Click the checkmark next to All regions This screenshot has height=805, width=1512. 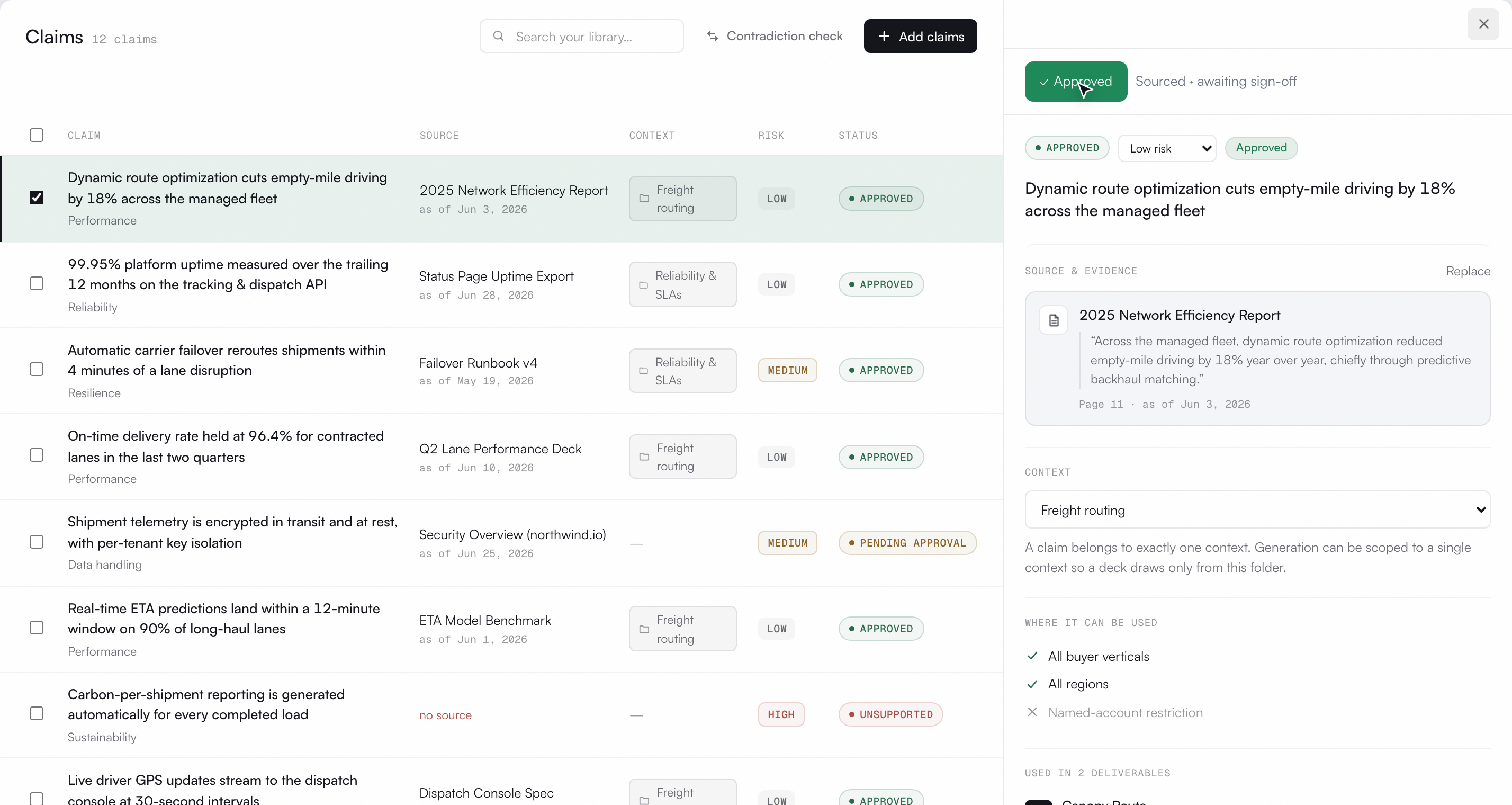[1032, 684]
